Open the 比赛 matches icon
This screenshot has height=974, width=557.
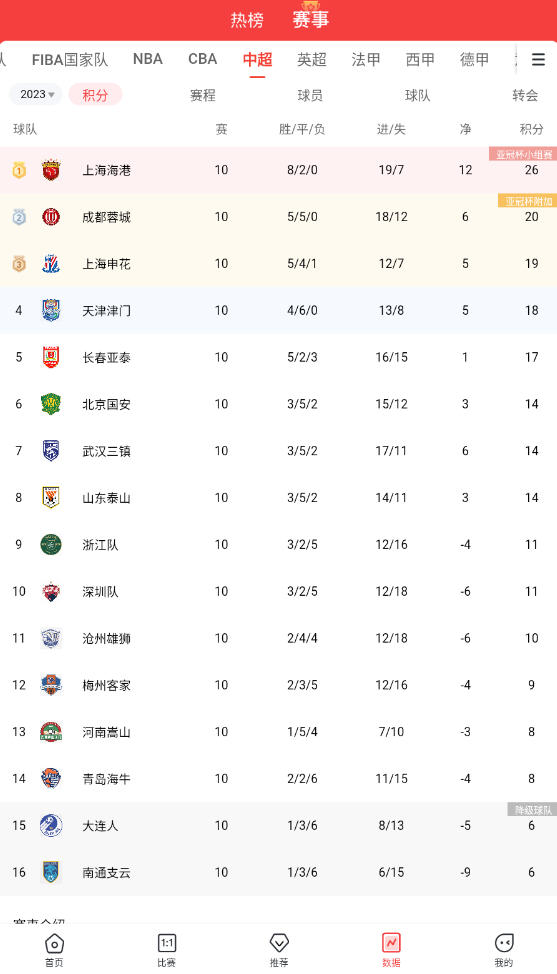[x=166, y=944]
